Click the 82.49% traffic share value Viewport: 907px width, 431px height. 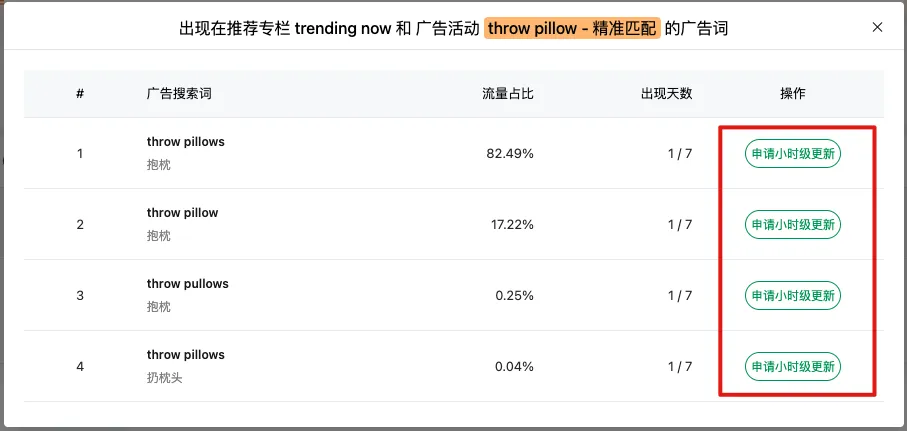[510, 153]
